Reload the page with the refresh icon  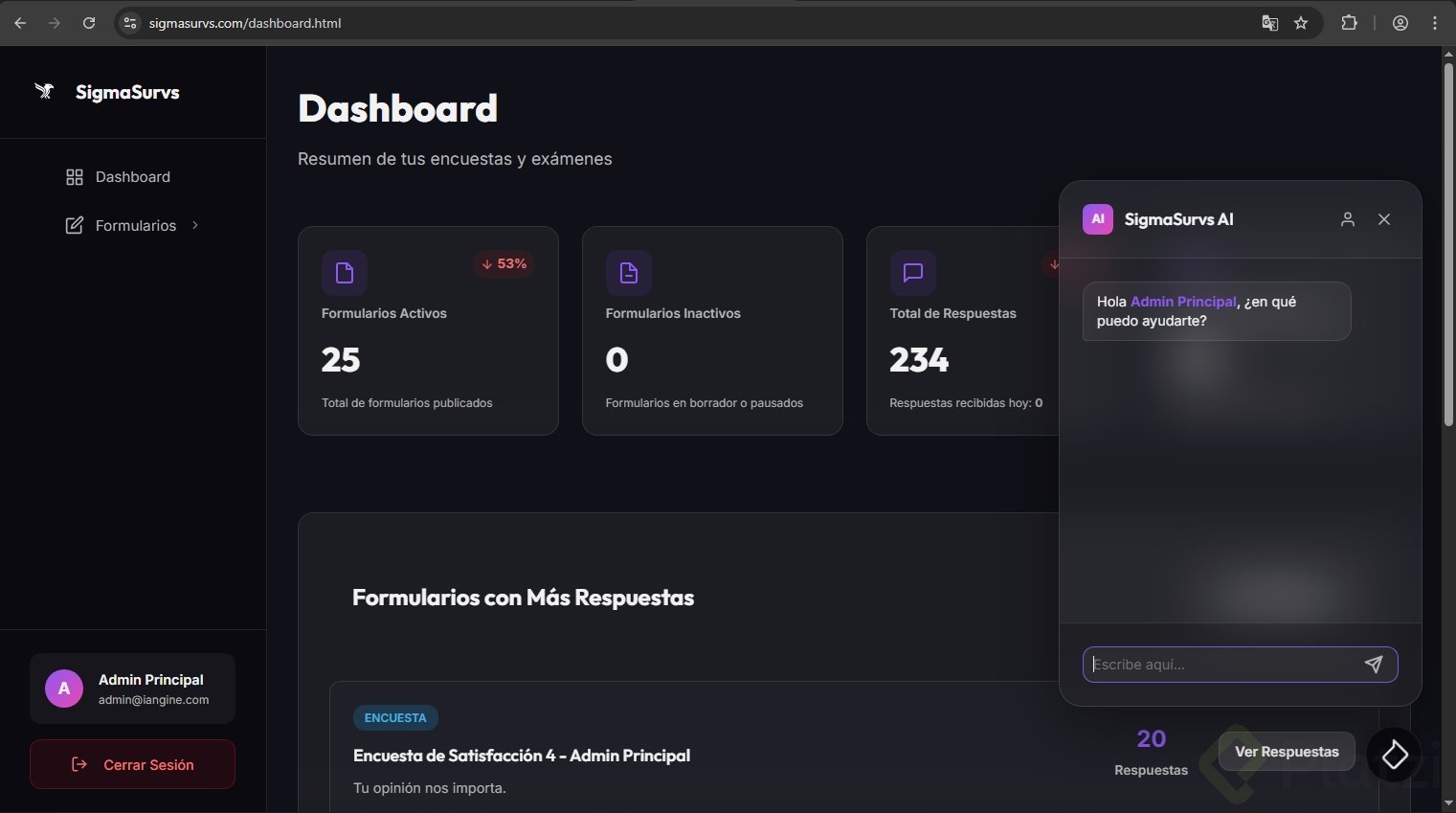click(x=89, y=23)
